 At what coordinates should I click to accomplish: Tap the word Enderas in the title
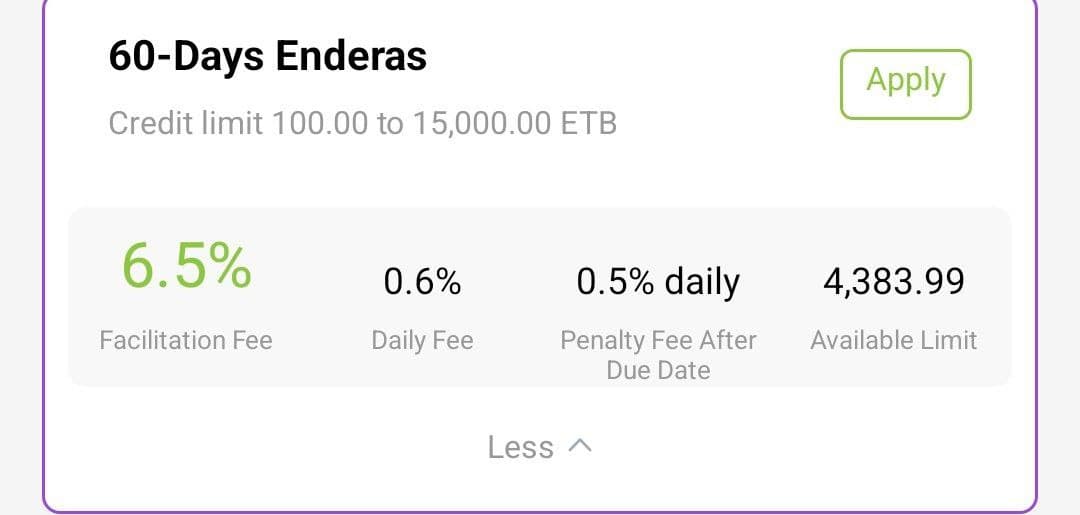point(351,56)
